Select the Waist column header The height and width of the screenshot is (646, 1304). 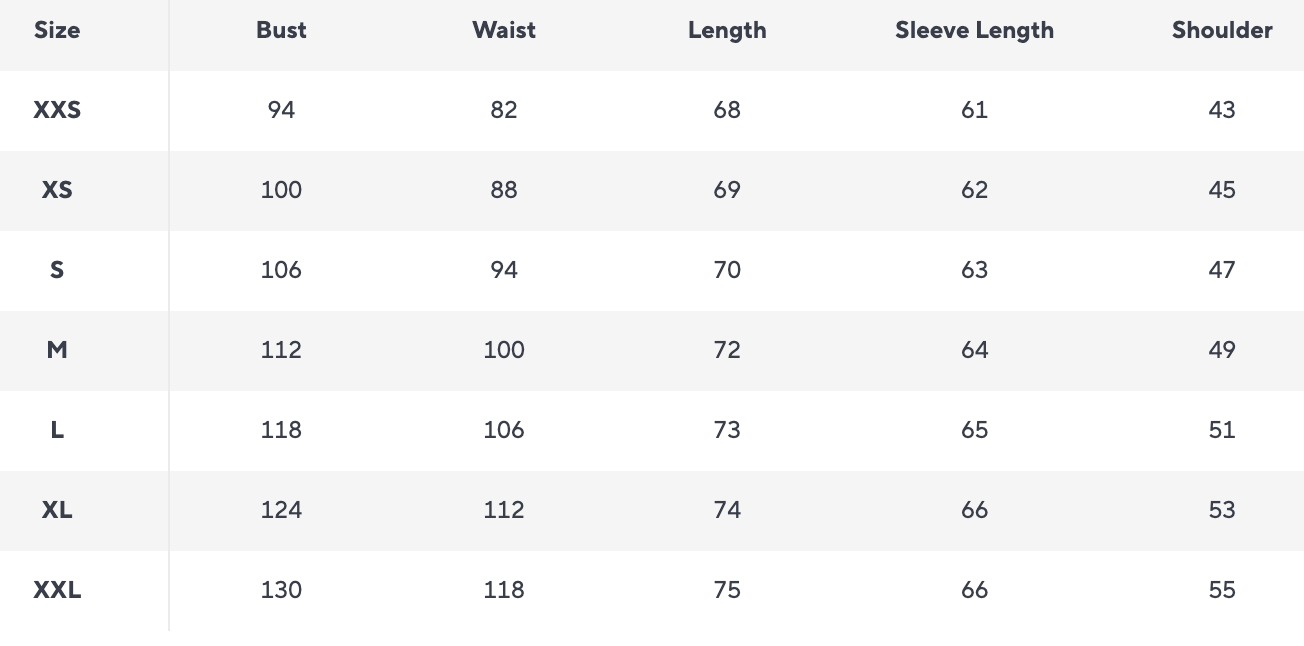504,30
